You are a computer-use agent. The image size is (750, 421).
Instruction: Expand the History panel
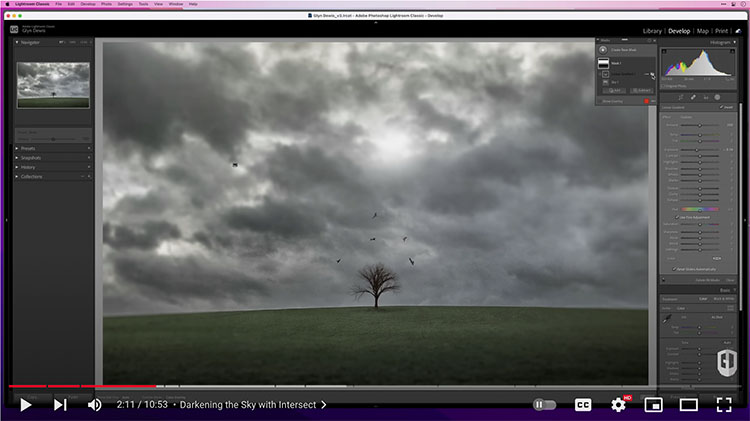17,167
